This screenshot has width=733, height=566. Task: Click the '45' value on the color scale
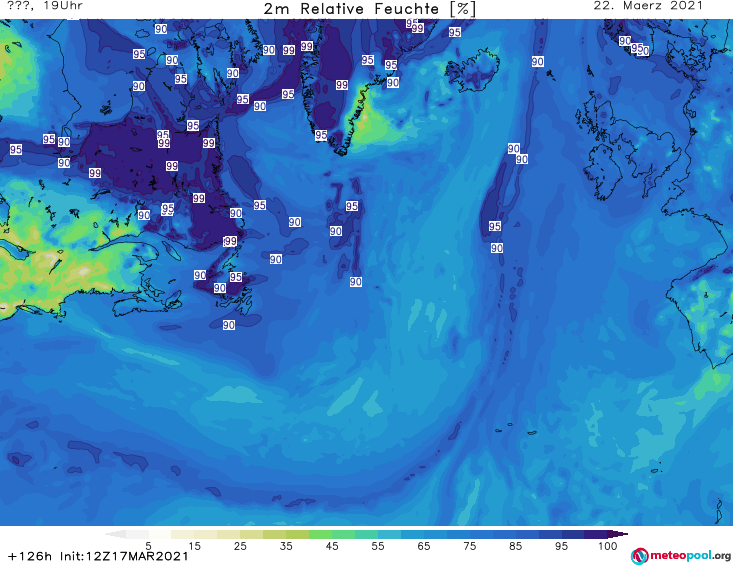pyautogui.click(x=331, y=545)
